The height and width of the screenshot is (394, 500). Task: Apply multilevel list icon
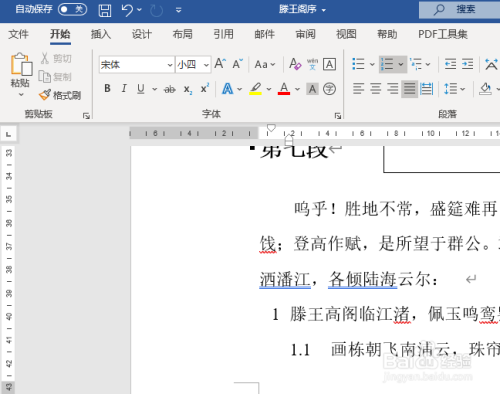tap(416, 64)
